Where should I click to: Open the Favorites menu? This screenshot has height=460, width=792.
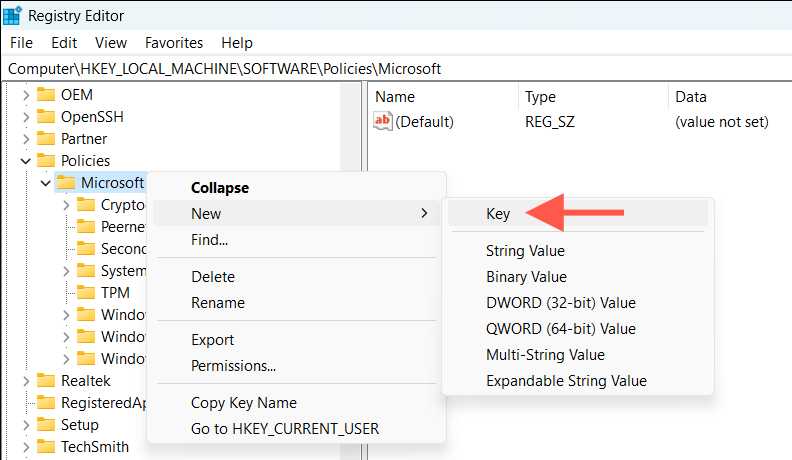[174, 43]
